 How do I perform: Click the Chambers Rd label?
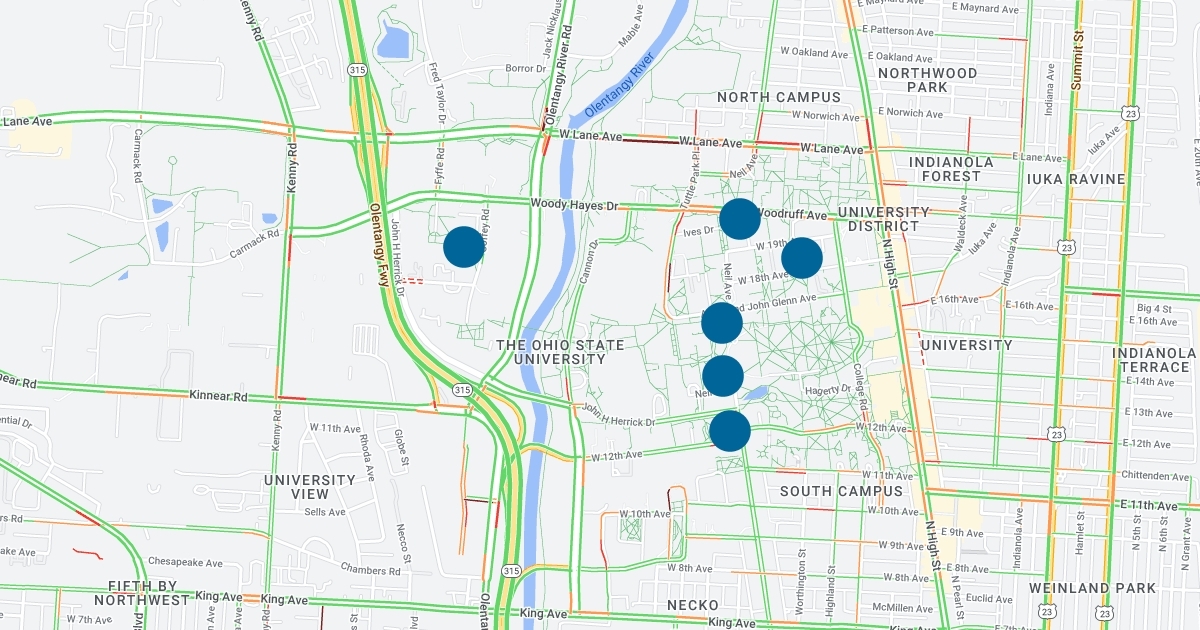pos(370,570)
